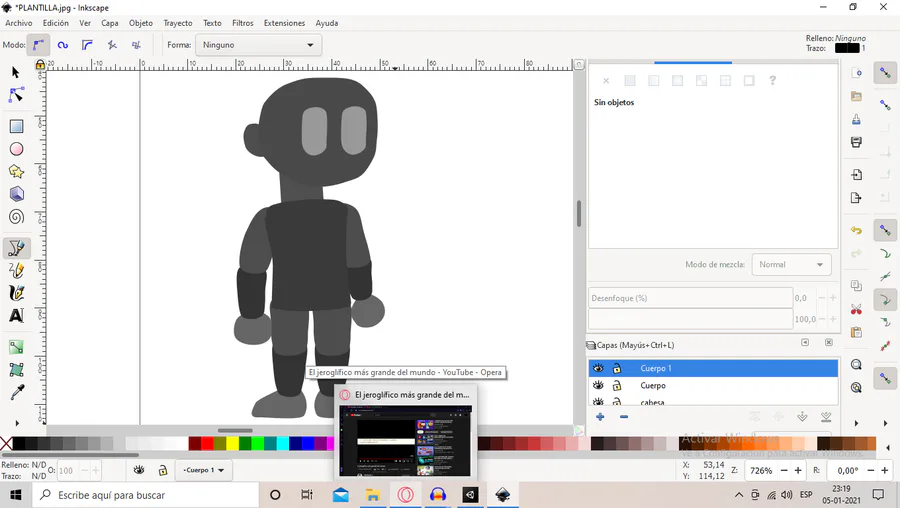The width and height of the screenshot is (900, 508).
Task: Select the Node editing tool
Action: pyautogui.click(x=16, y=95)
